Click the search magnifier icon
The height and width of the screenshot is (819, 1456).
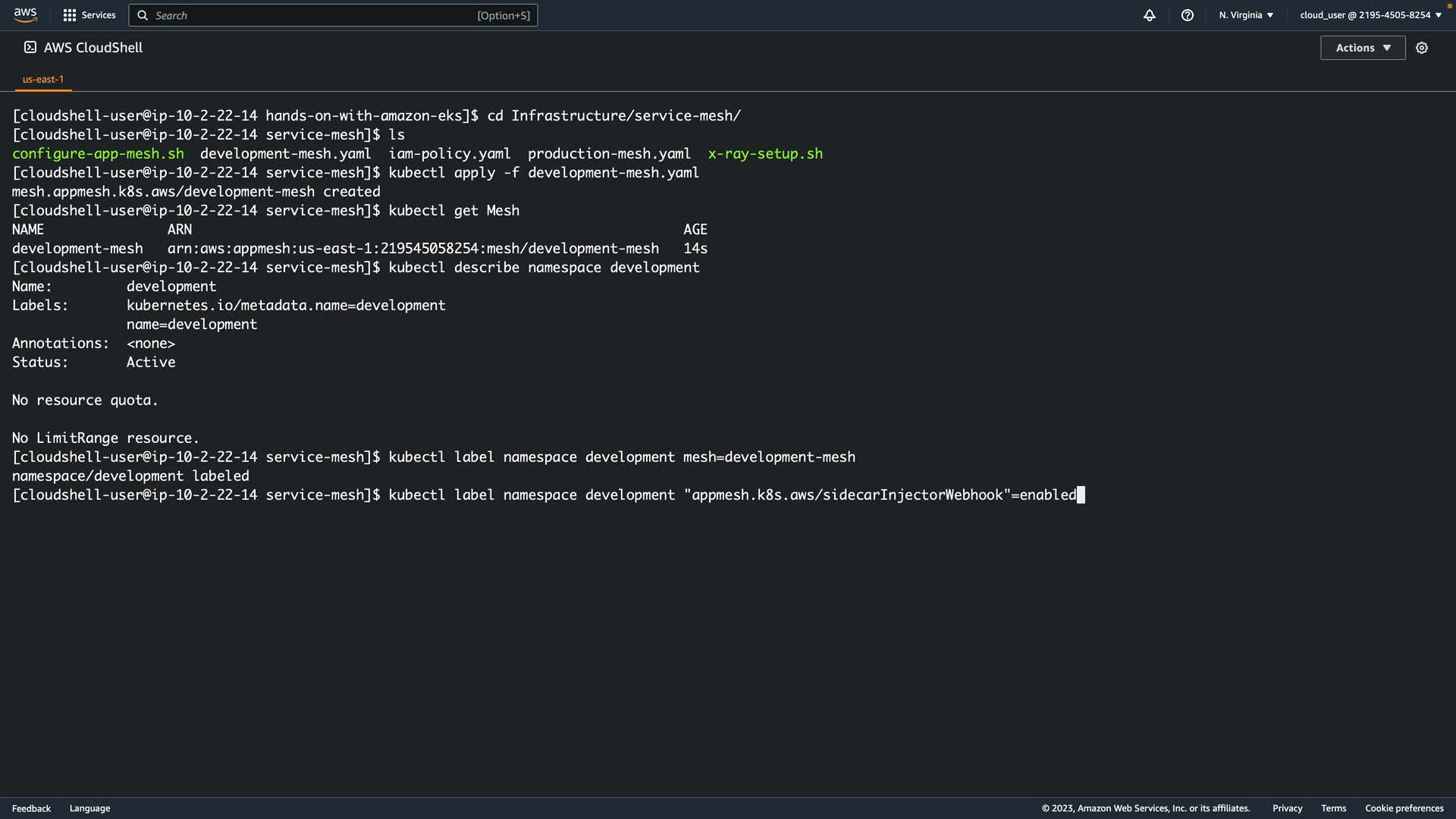pyautogui.click(x=143, y=15)
